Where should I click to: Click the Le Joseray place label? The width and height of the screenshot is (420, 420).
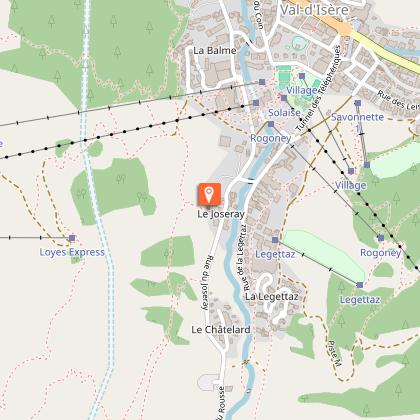(221, 214)
